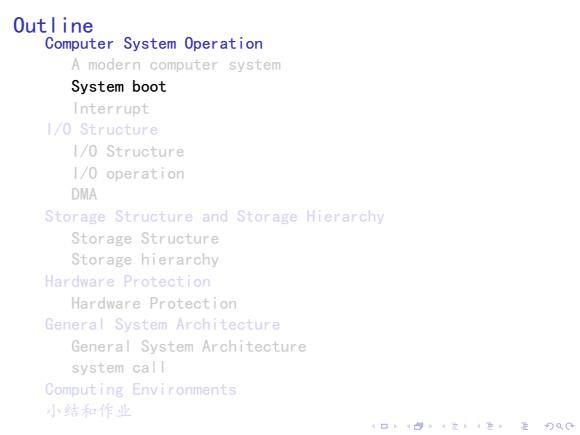Click the slide icon in navigation bar
Screen dimensions: 580x435
pyautogui.click(x=384, y=426)
